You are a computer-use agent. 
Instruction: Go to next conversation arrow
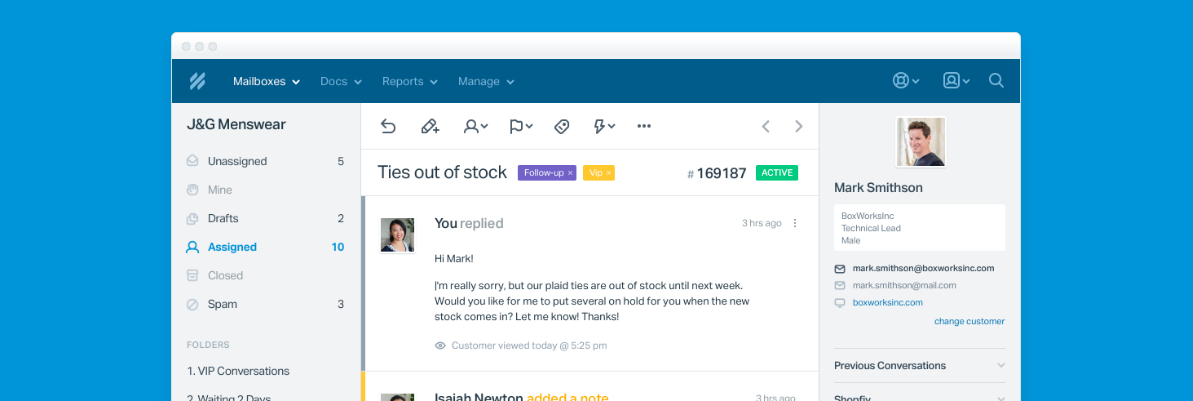[798, 126]
